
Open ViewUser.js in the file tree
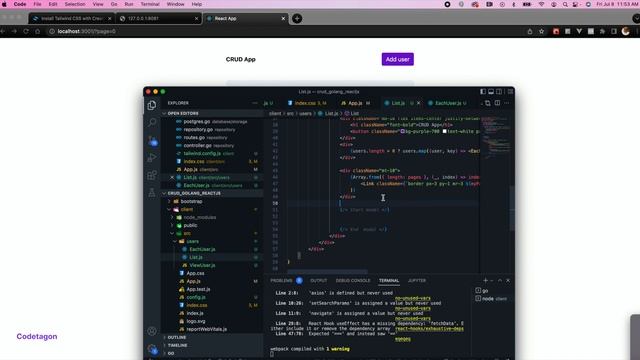(202, 265)
